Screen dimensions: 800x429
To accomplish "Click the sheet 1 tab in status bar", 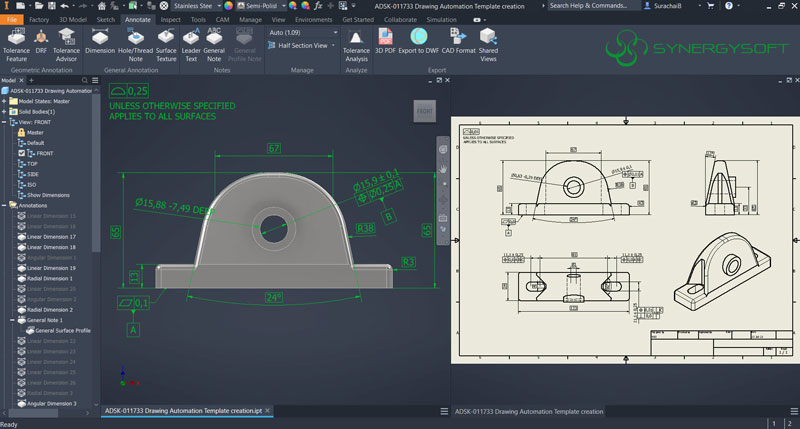I will click(773, 423).
